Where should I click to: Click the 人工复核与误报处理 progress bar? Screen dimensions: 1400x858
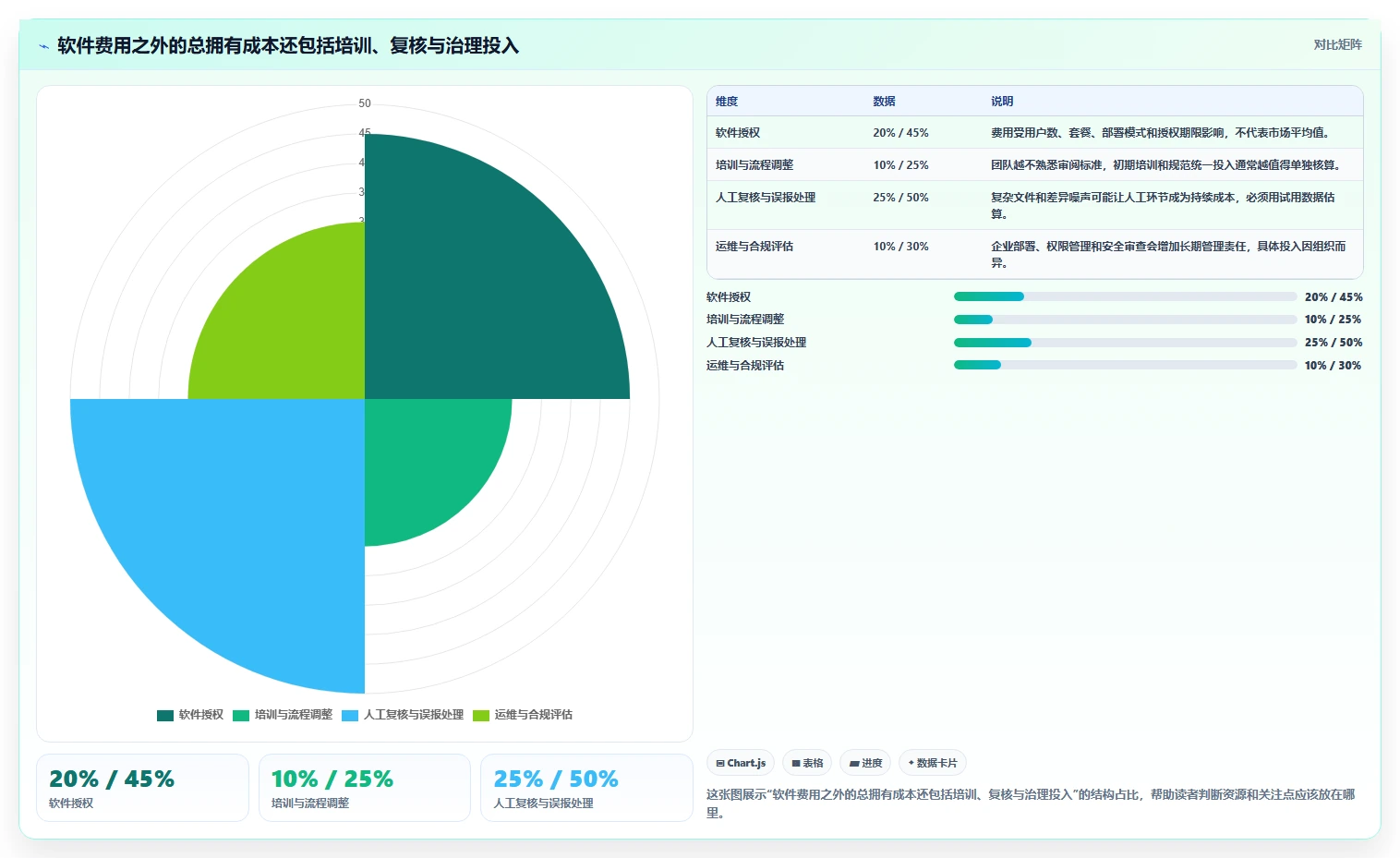[x=1125, y=343]
